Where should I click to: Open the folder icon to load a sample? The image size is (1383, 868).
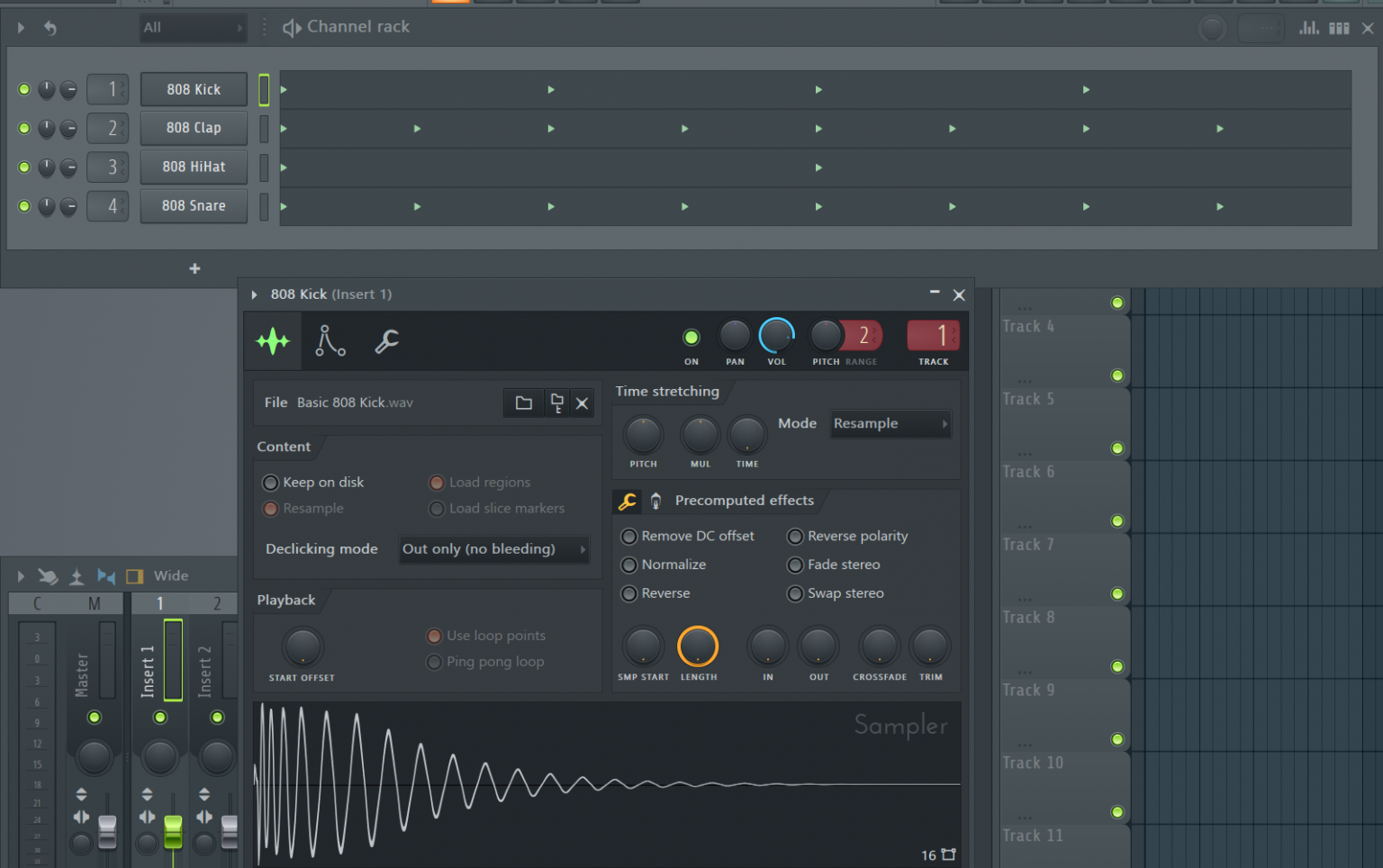(x=523, y=402)
